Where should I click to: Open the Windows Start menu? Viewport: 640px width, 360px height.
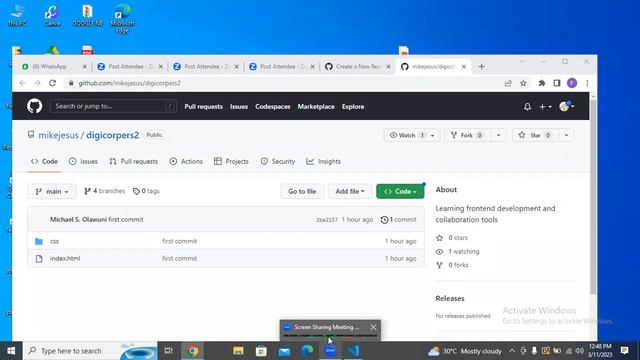coord(11,351)
